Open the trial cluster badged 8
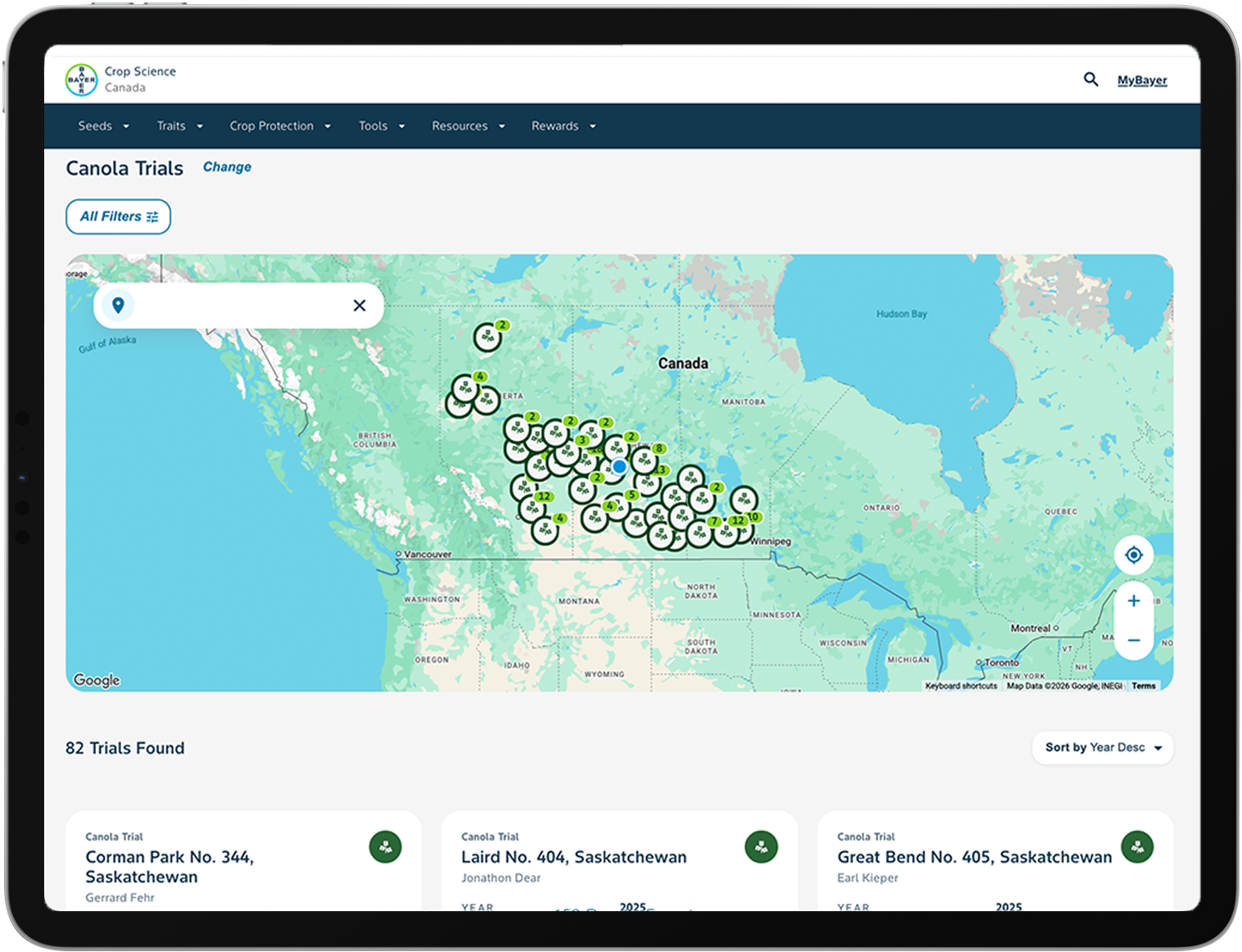This screenshot has height=952, width=1242. [644, 459]
